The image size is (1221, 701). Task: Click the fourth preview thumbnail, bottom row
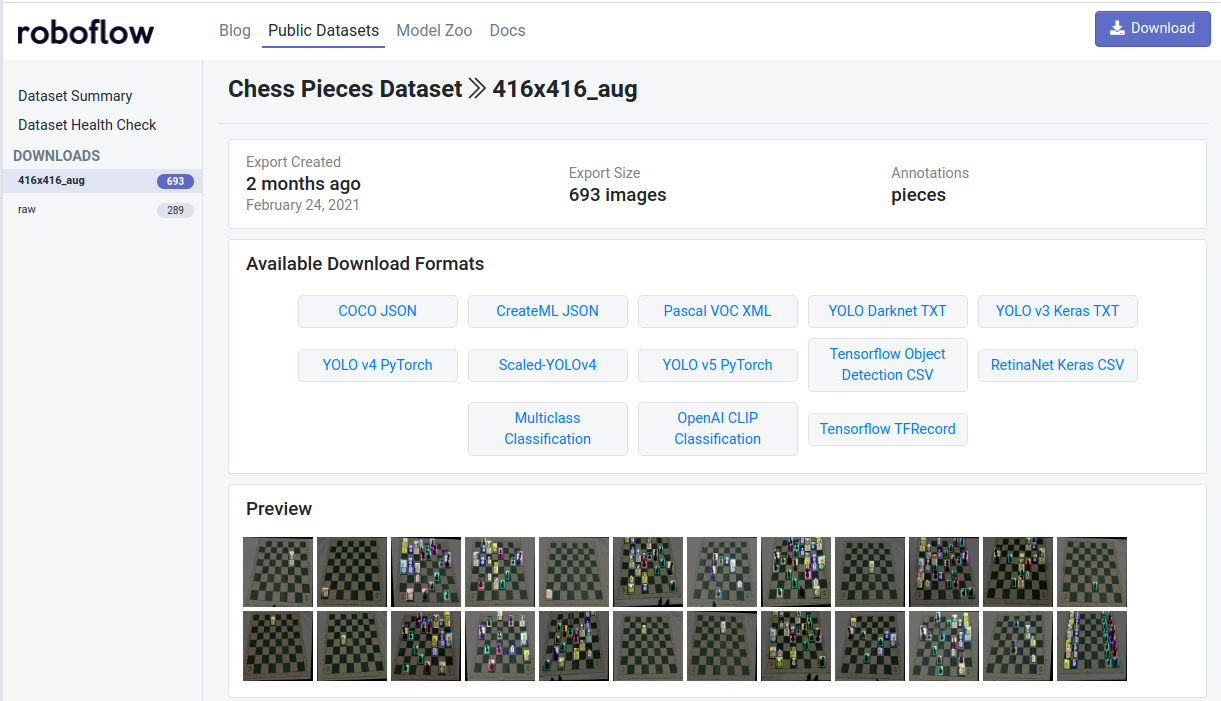coord(500,646)
